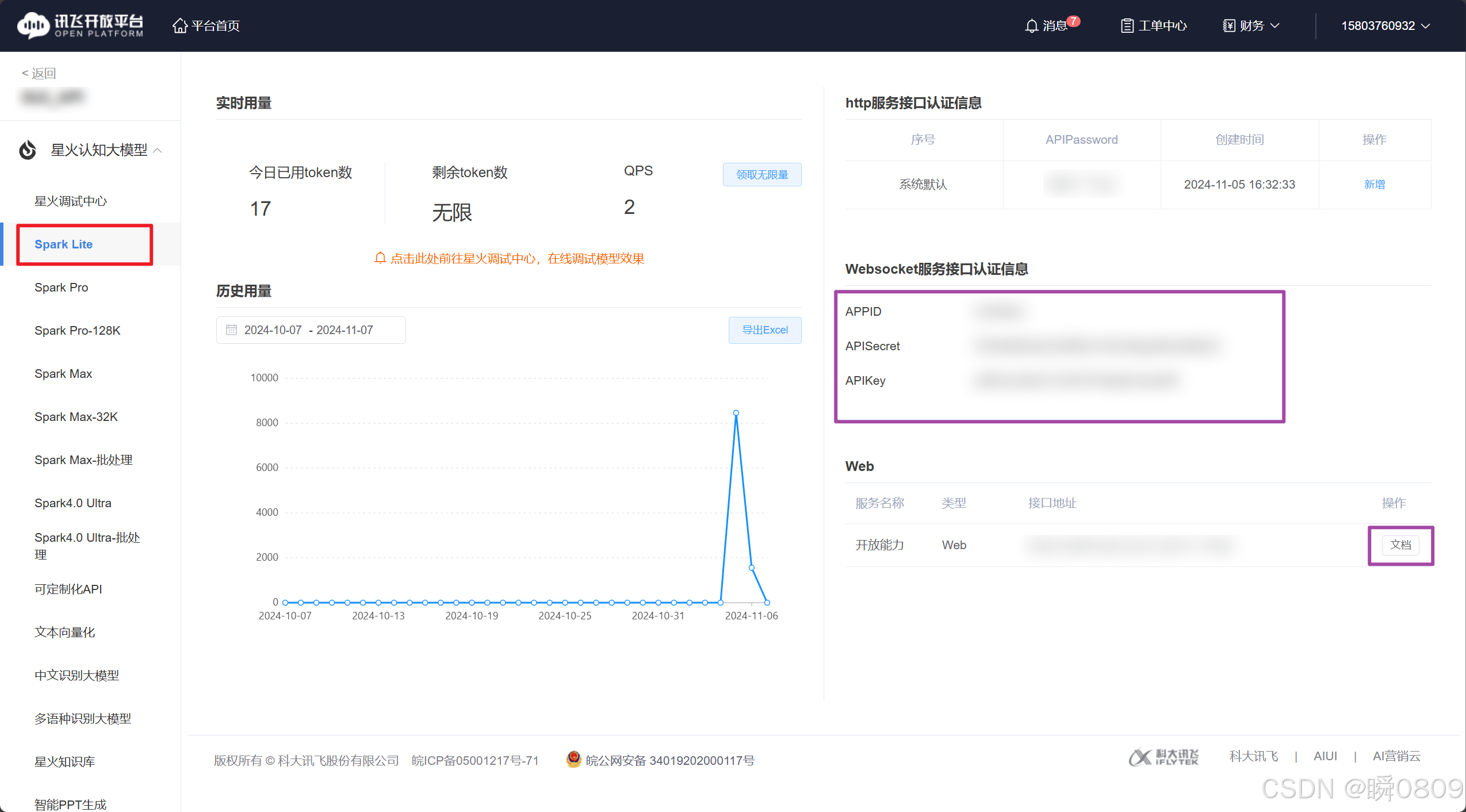The width and height of the screenshot is (1466, 812).
Task: Click the blurred Web 接口地址 URL
Action: coord(1131,545)
